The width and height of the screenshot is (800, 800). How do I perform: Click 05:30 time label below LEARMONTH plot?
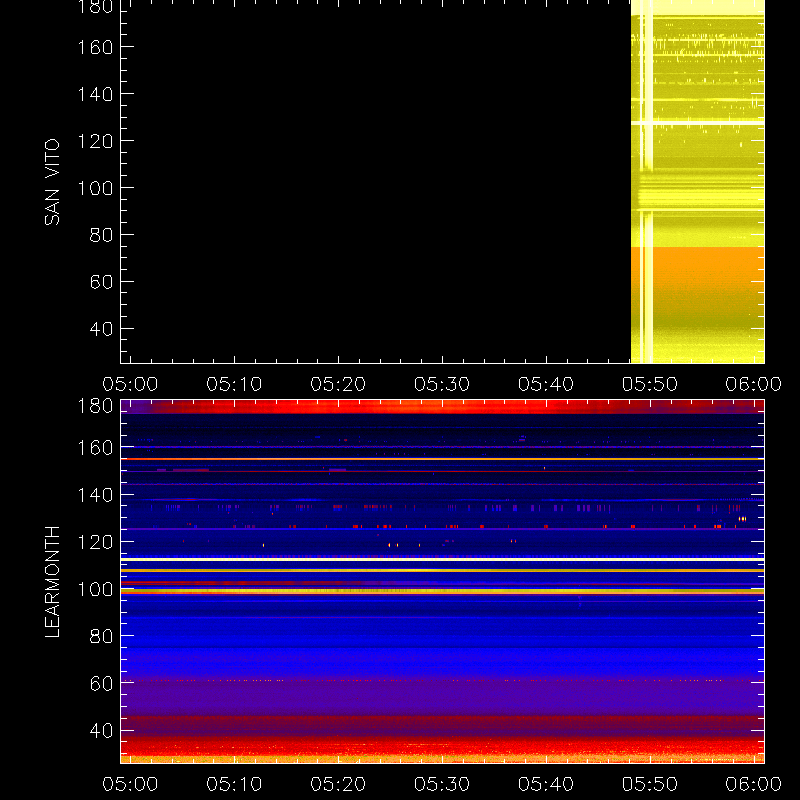click(442, 784)
